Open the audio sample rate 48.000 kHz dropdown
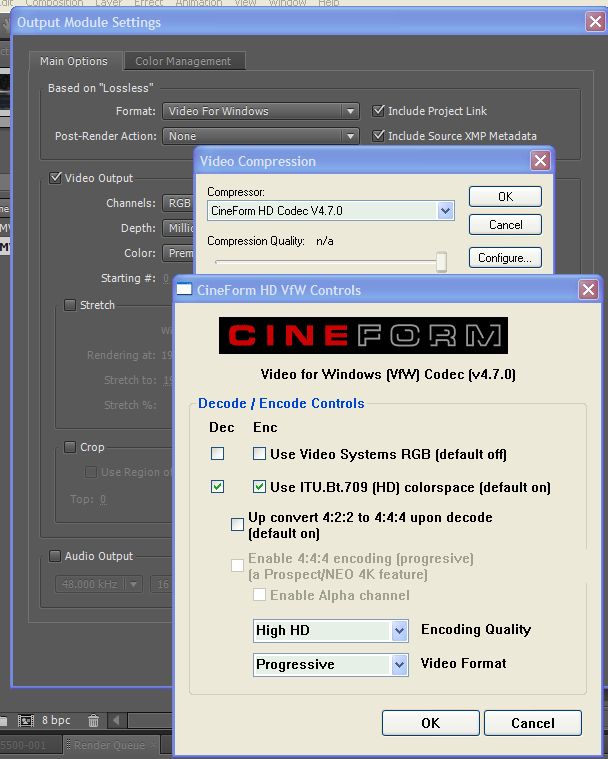 click(99, 584)
